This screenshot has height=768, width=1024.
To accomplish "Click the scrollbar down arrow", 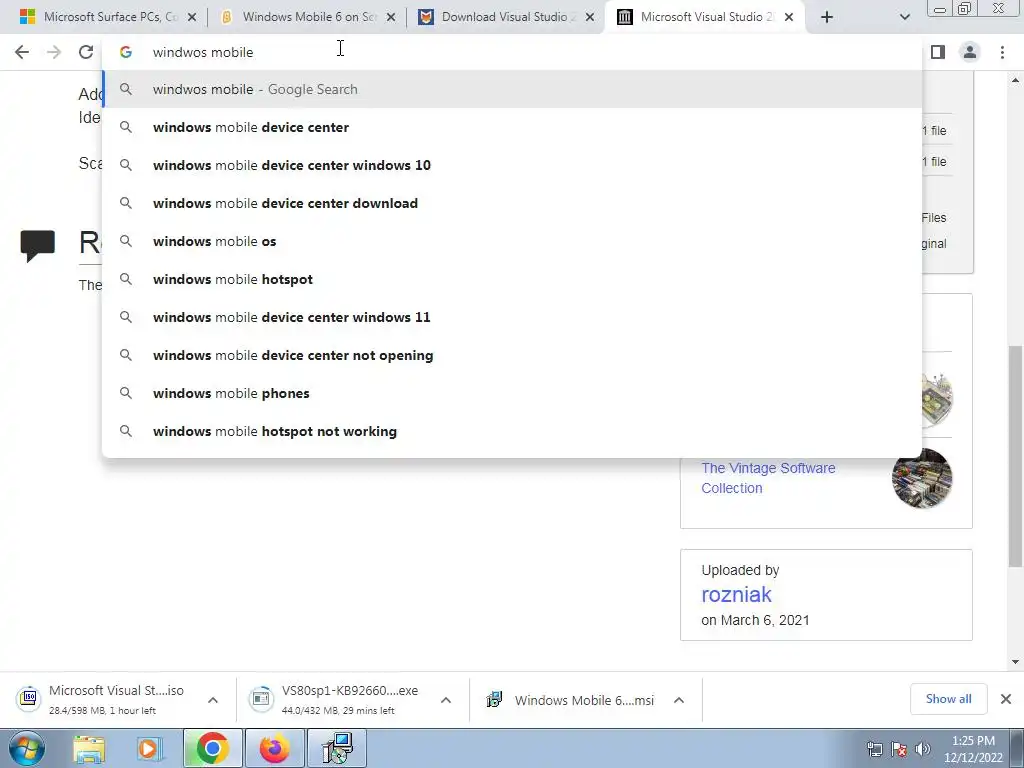I will click(1016, 662).
